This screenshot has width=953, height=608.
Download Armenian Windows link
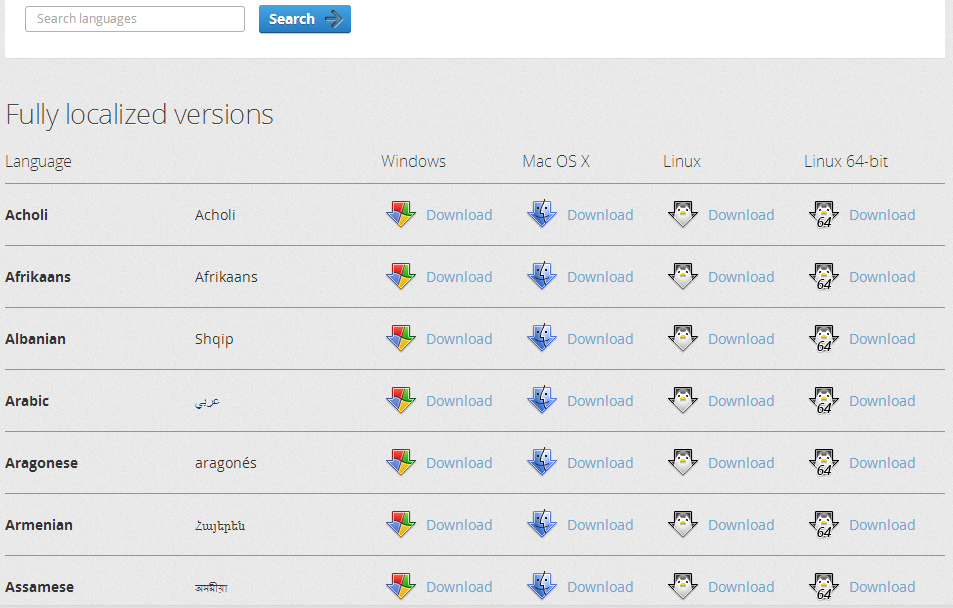(x=459, y=525)
